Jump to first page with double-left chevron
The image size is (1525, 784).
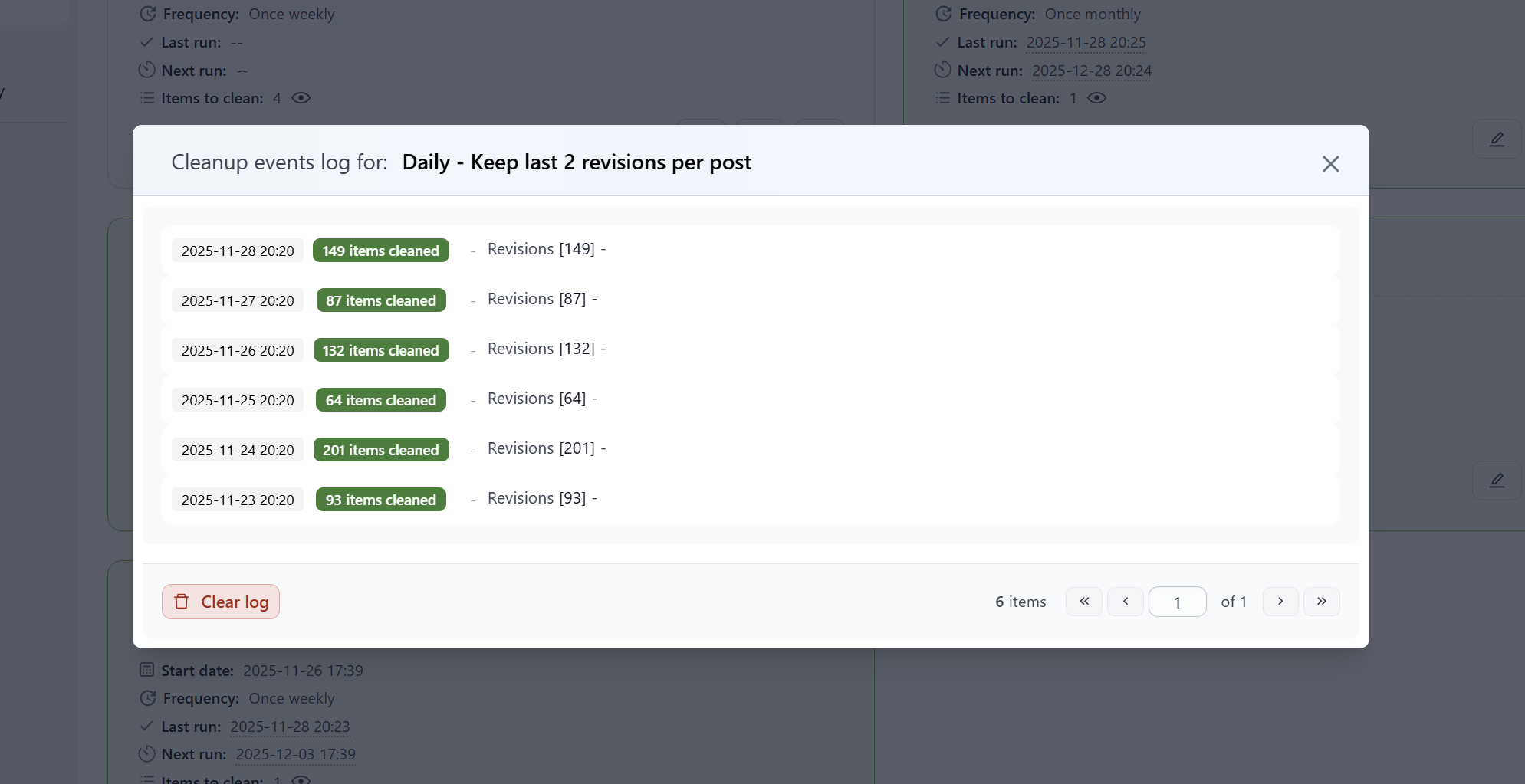(x=1083, y=602)
